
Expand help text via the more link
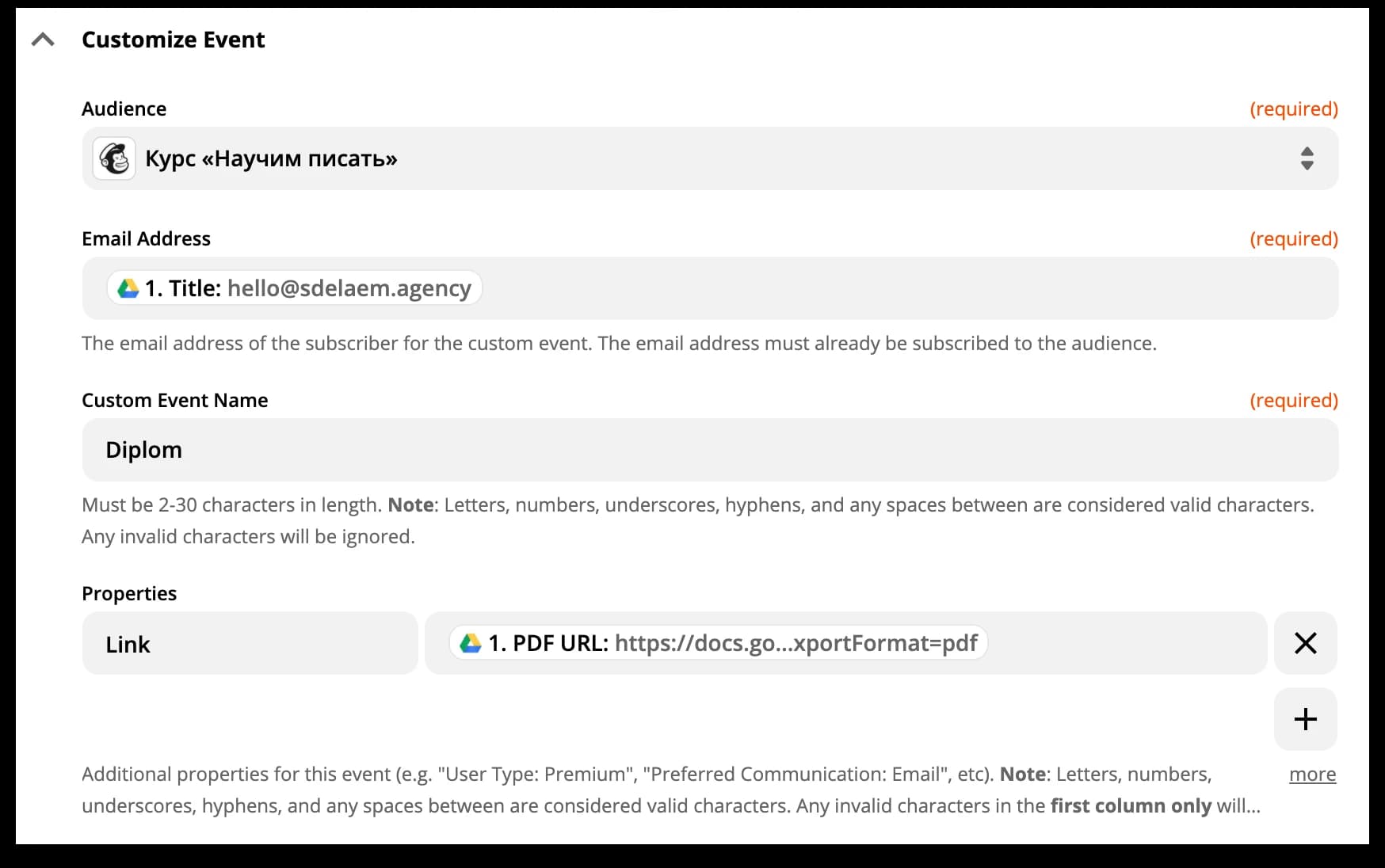[x=1312, y=775]
